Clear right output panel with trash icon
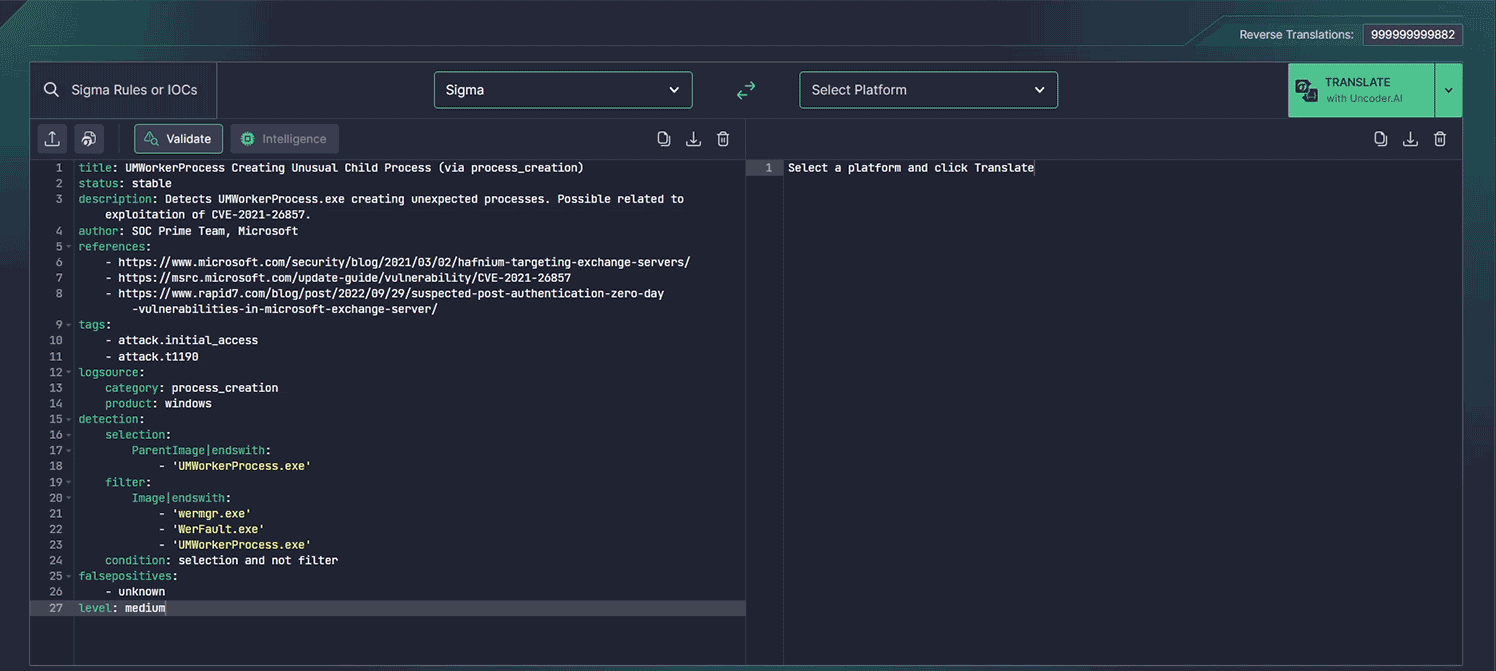The image size is (1496, 671). (1440, 139)
